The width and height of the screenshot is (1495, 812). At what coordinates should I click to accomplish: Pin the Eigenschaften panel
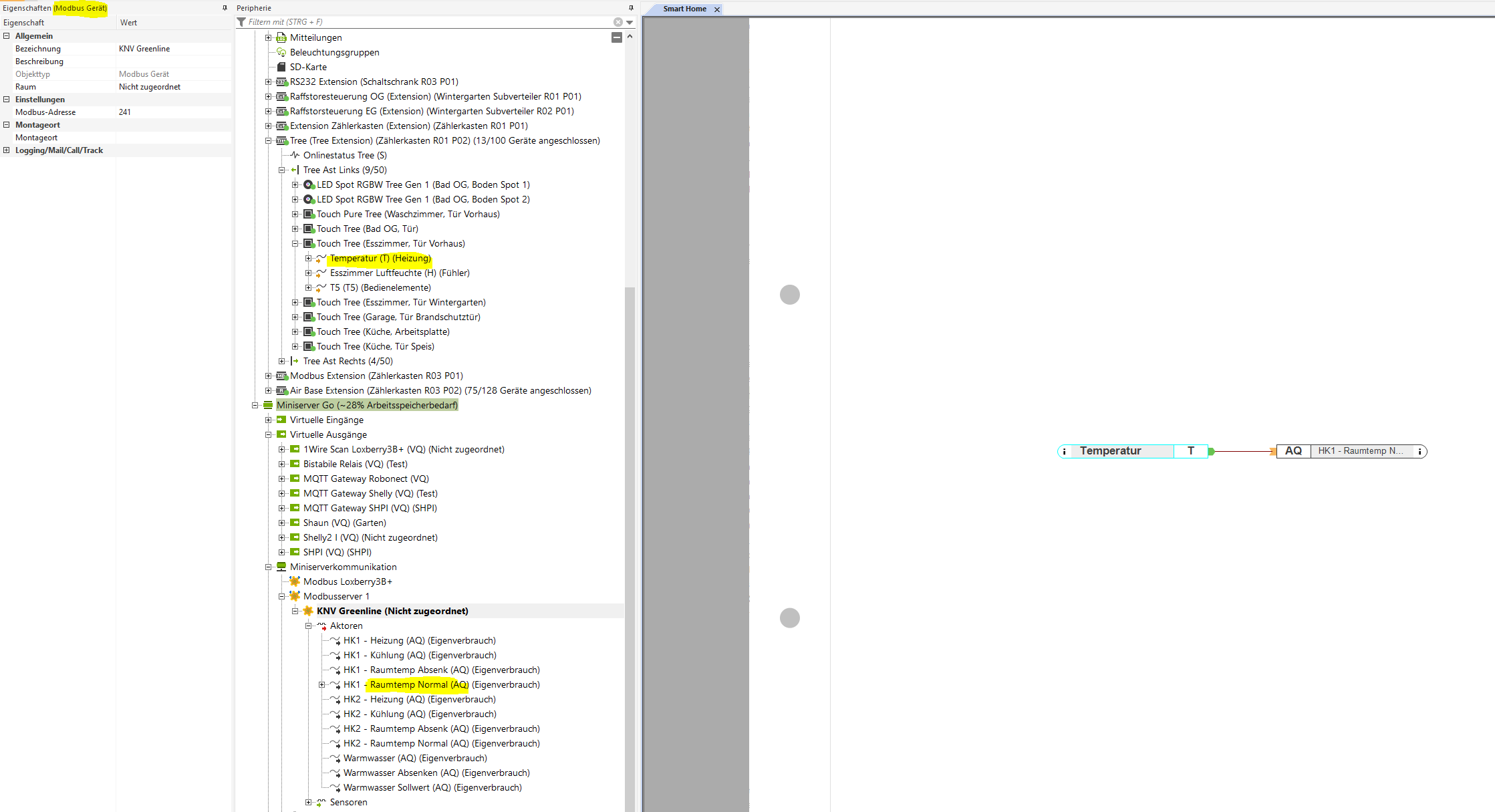pos(225,8)
